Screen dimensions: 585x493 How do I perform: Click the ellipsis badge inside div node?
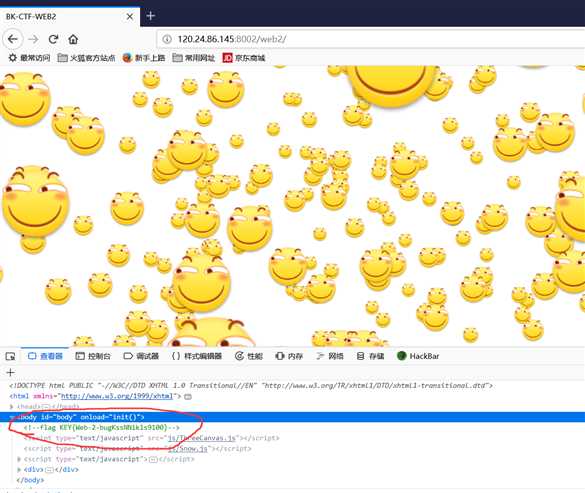tap(49, 469)
